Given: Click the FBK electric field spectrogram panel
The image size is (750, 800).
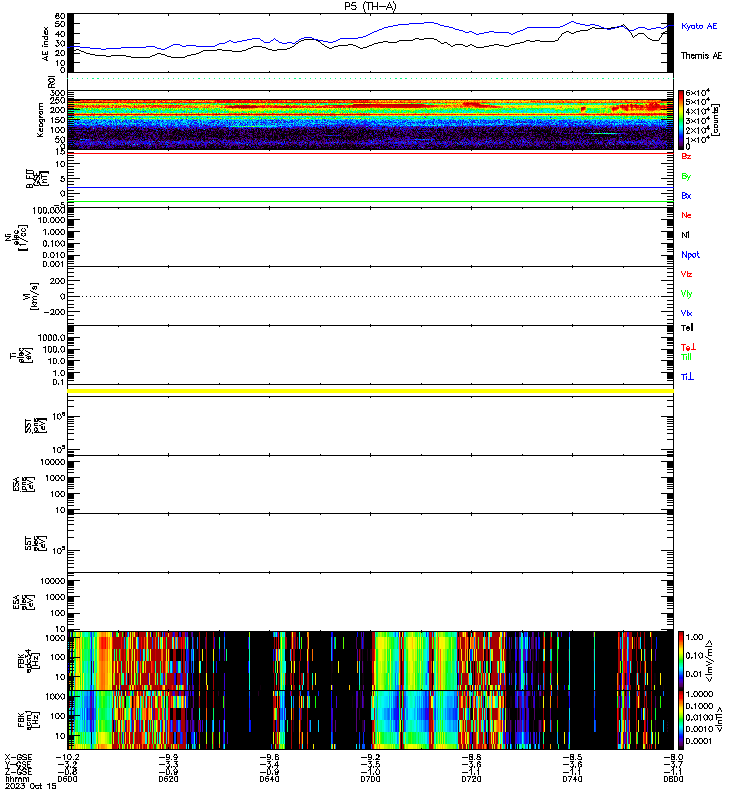Looking at the screenshot, I should pyautogui.click(x=370, y=661).
